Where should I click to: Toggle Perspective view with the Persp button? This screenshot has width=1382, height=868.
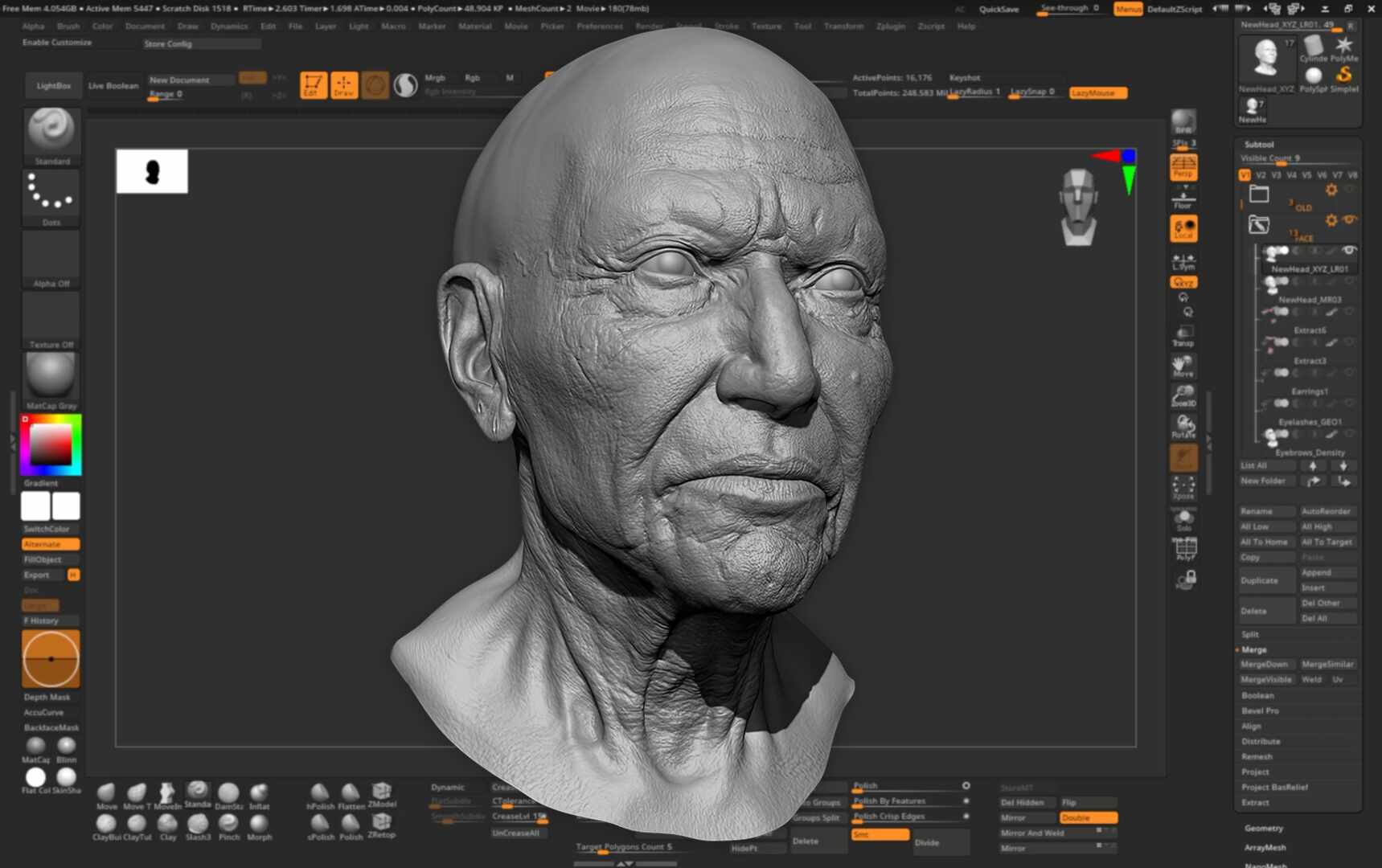pyautogui.click(x=1183, y=169)
